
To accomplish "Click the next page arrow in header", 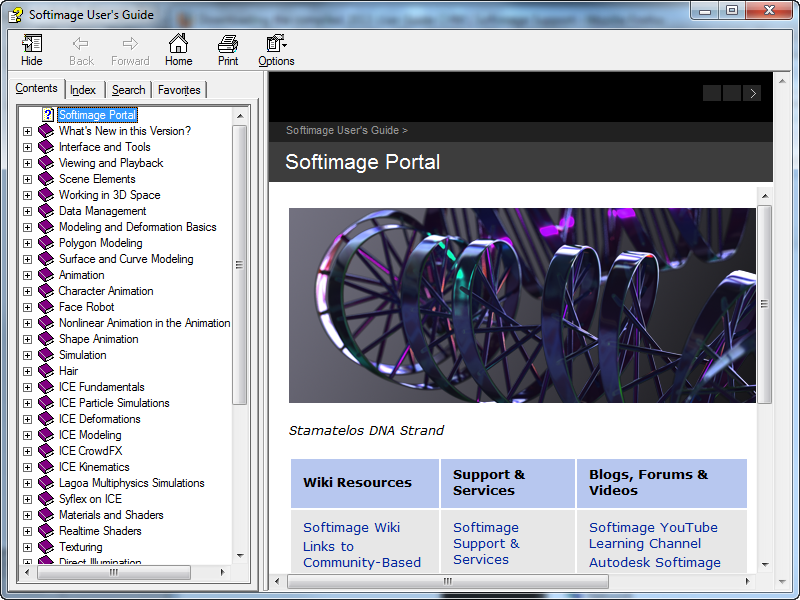I will point(752,93).
